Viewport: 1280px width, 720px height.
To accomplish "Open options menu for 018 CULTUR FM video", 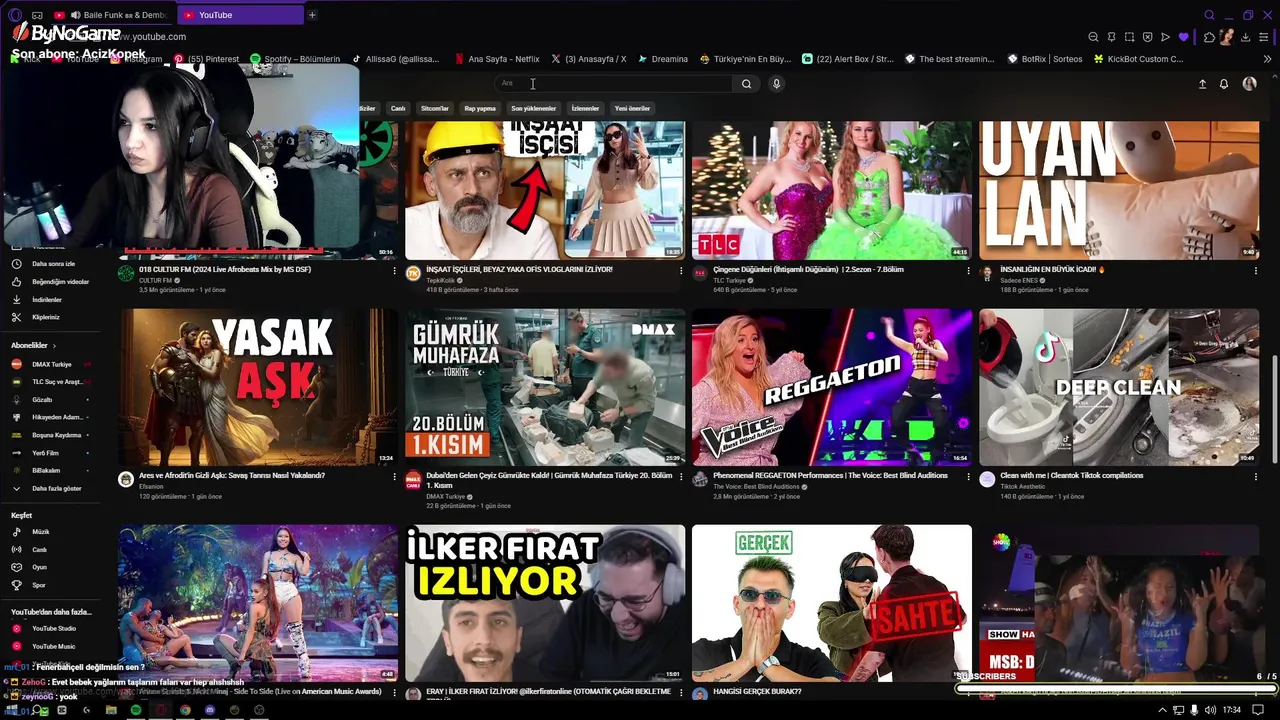I will [394, 270].
